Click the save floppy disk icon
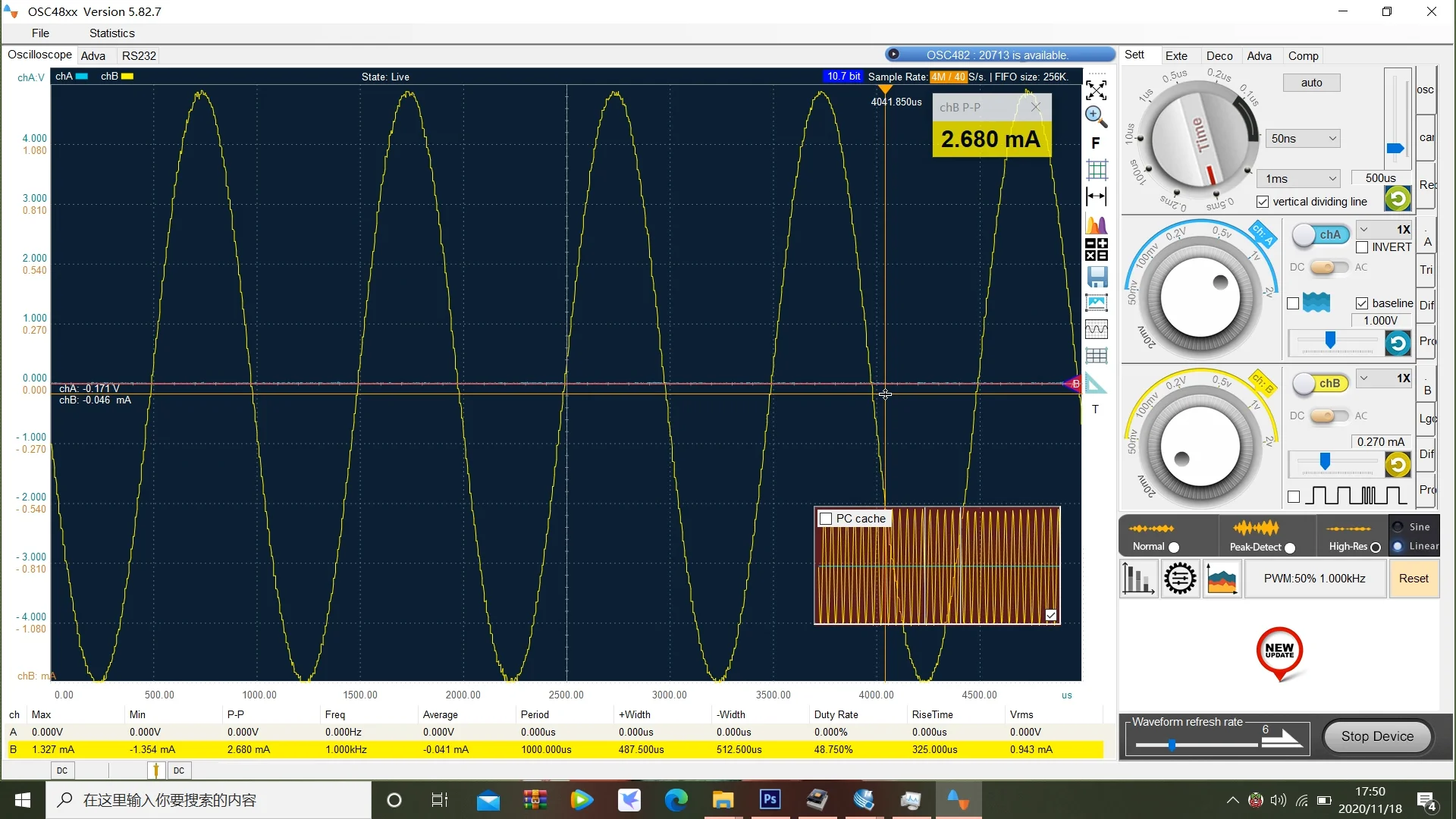The width and height of the screenshot is (1456, 819). click(1097, 276)
